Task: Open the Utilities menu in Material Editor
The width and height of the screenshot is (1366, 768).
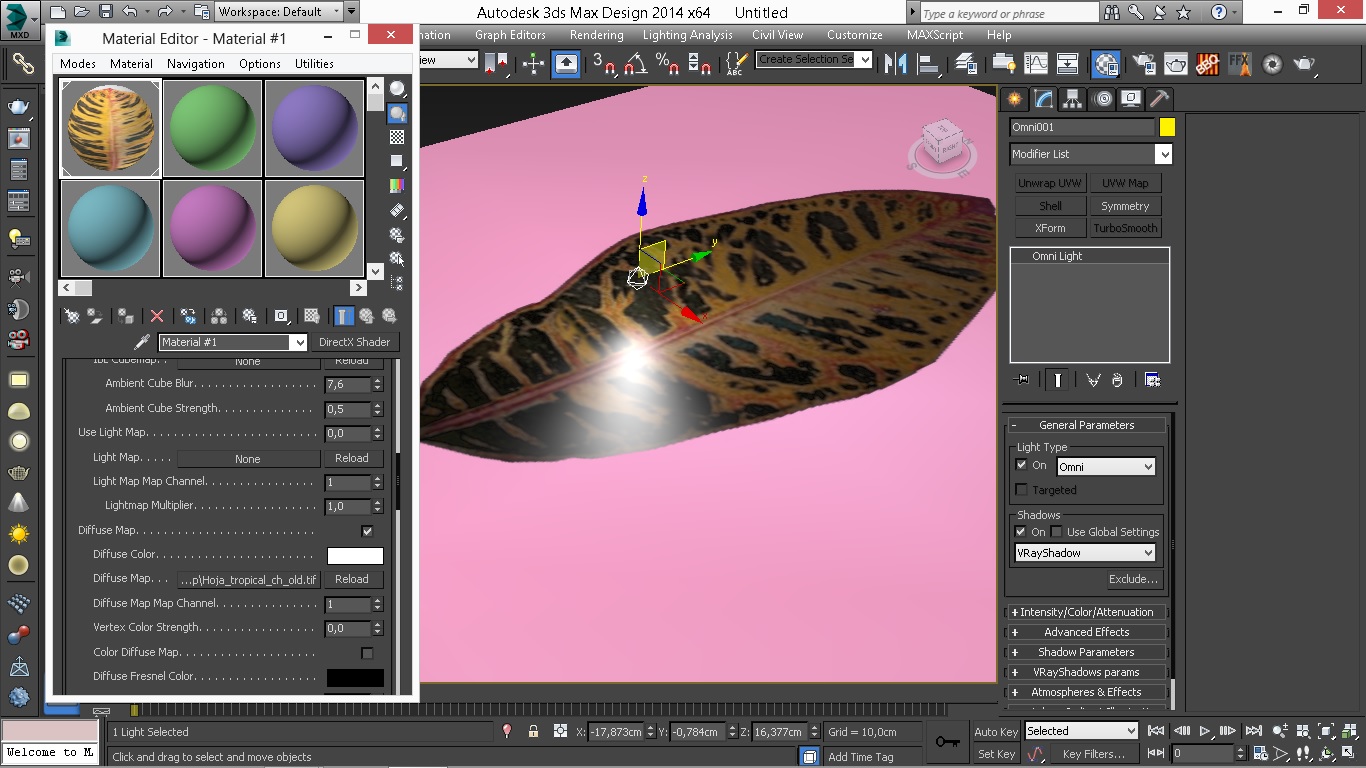Action: click(x=314, y=64)
